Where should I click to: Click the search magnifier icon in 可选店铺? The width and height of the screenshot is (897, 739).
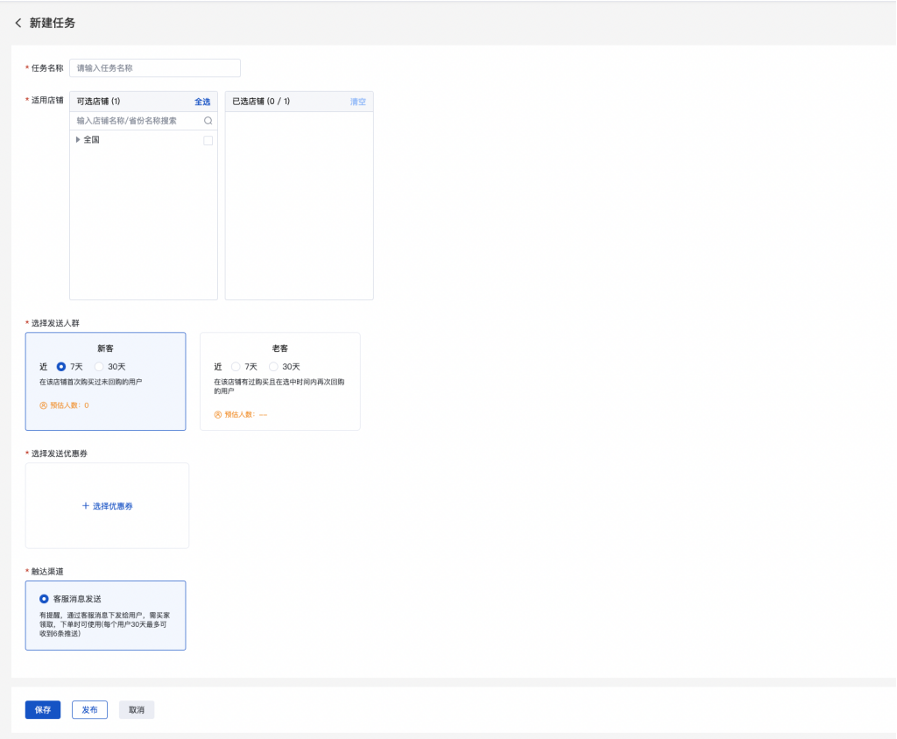208,121
